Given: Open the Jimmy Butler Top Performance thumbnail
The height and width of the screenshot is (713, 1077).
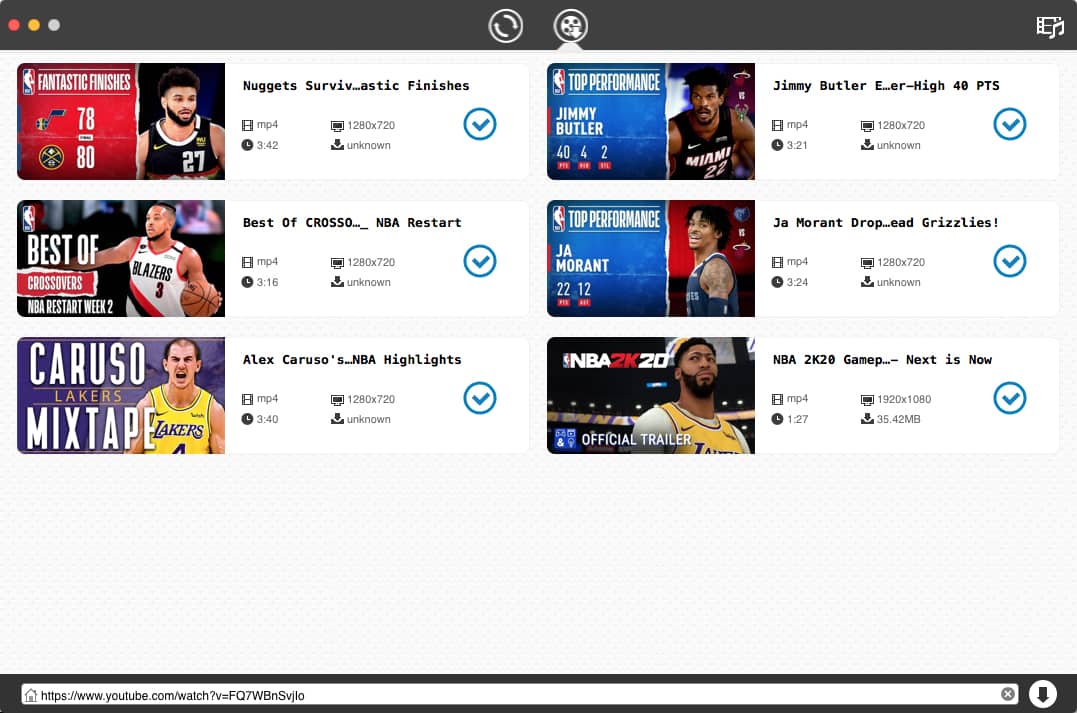Looking at the screenshot, I should (650, 122).
